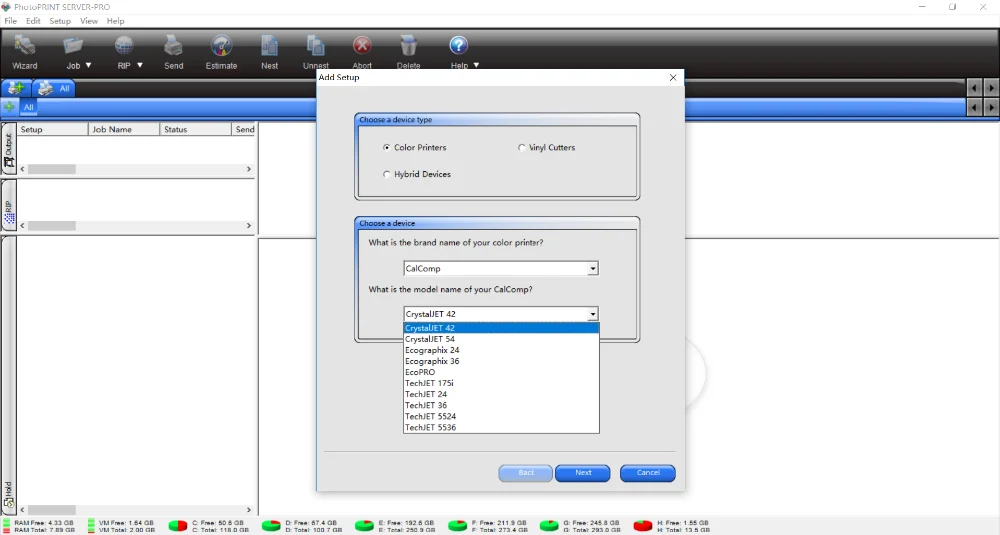Click the RAM Free status bar icon
The height and width of the screenshot is (535, 1000).
pos(6,525)
